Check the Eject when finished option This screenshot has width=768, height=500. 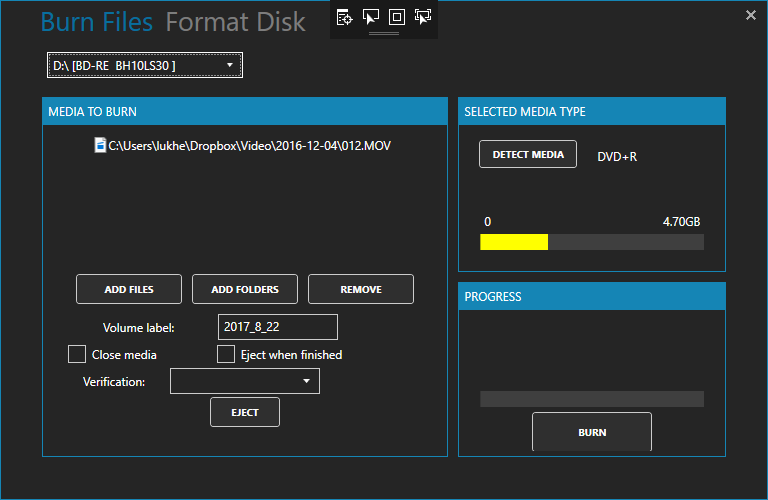(226, 354)
